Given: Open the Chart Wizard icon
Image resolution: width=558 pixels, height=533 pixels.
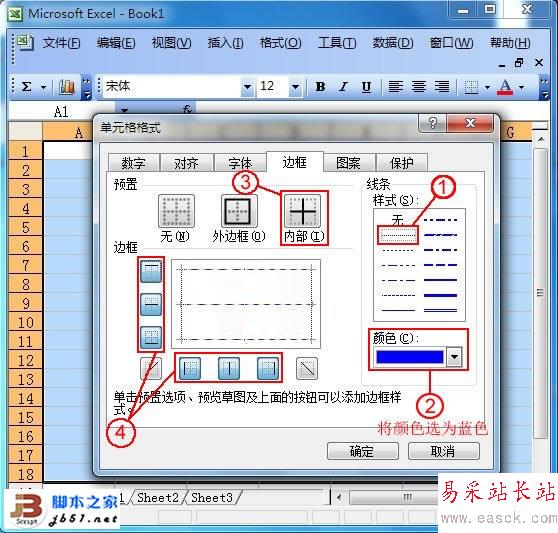Looking at the screenshot, I should (67, 86).
